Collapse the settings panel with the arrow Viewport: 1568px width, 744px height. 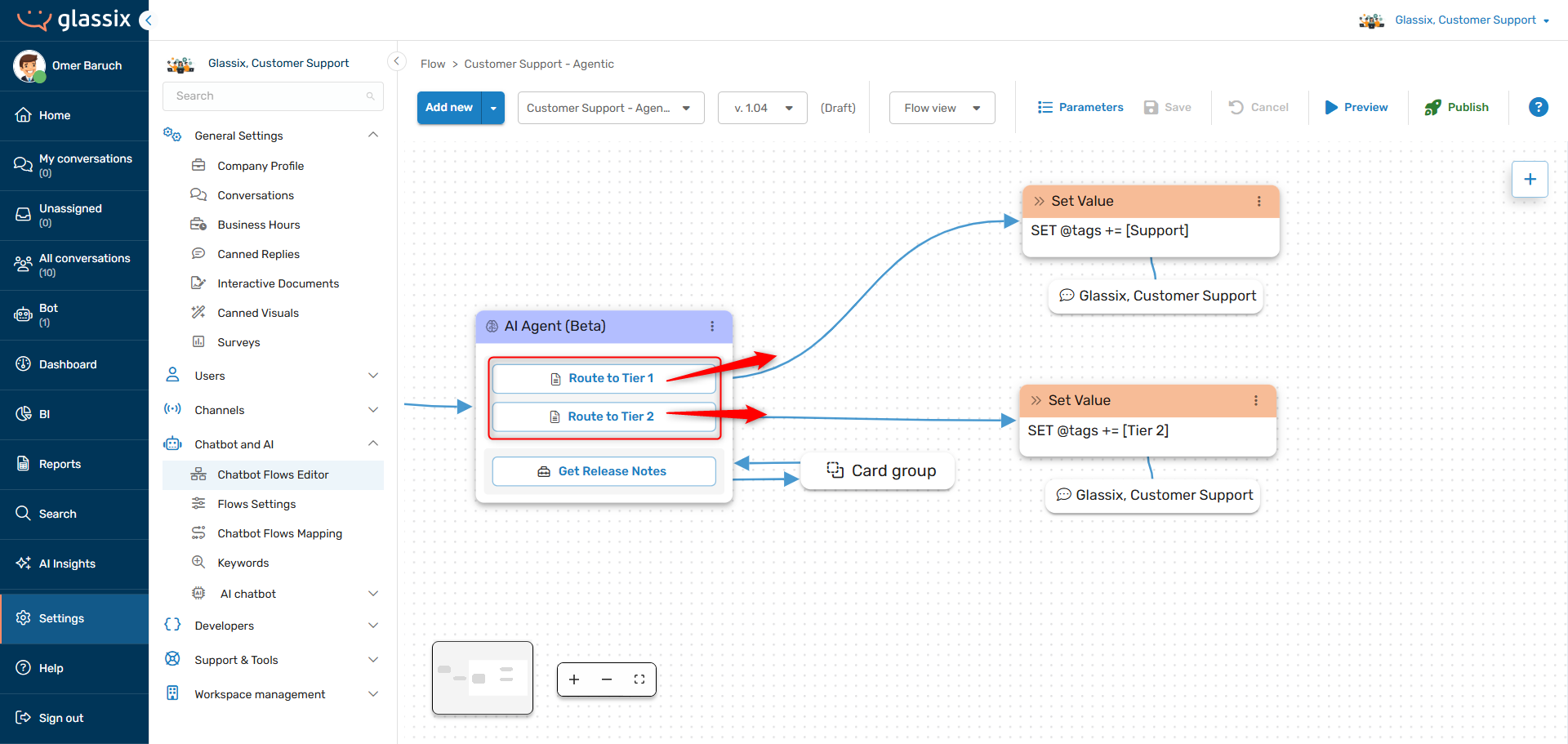397,61
